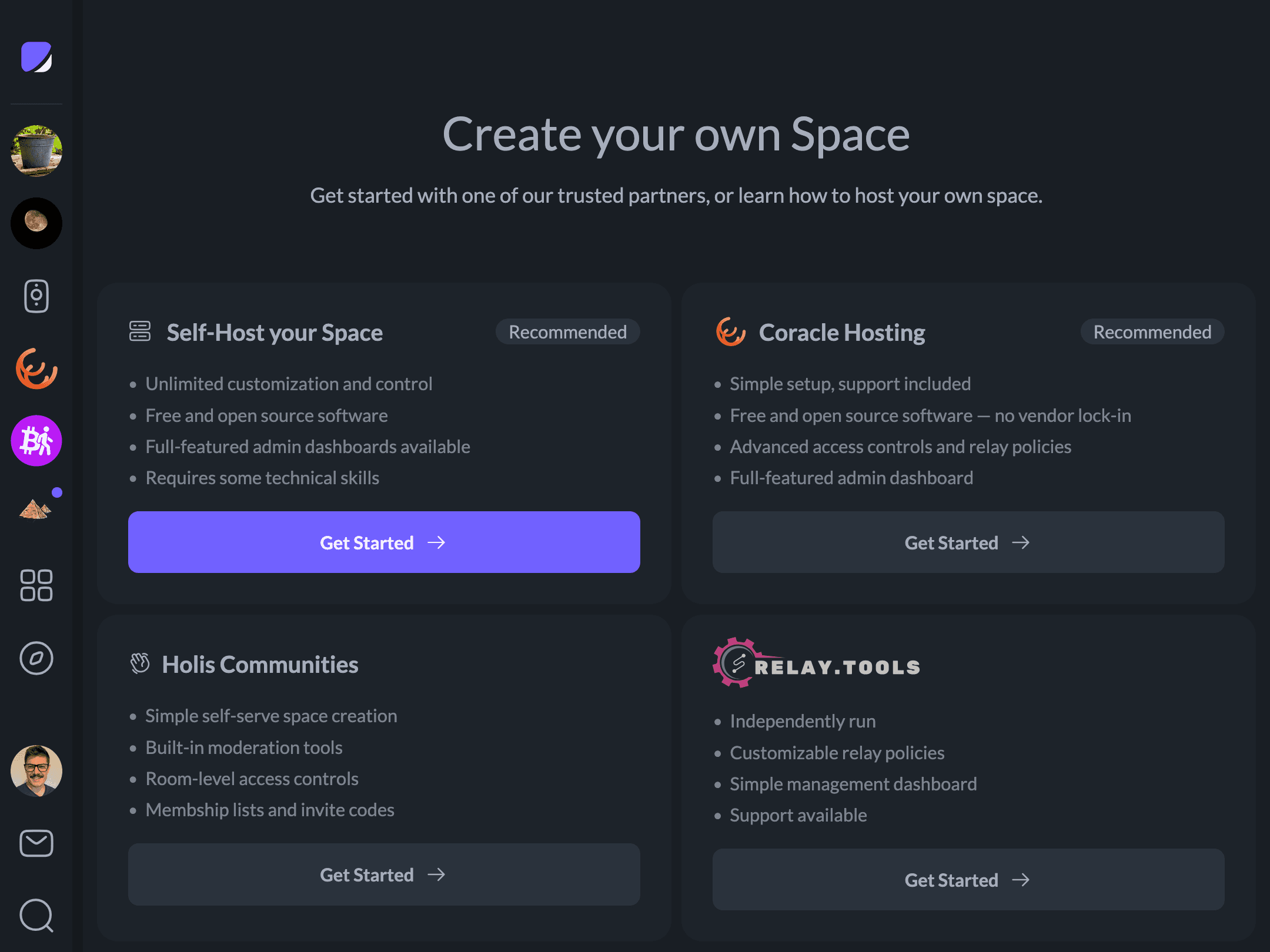Click the Flotilla logo in the sidebar
This screenshot has height=952, width=1270.
tap(36, 57)
